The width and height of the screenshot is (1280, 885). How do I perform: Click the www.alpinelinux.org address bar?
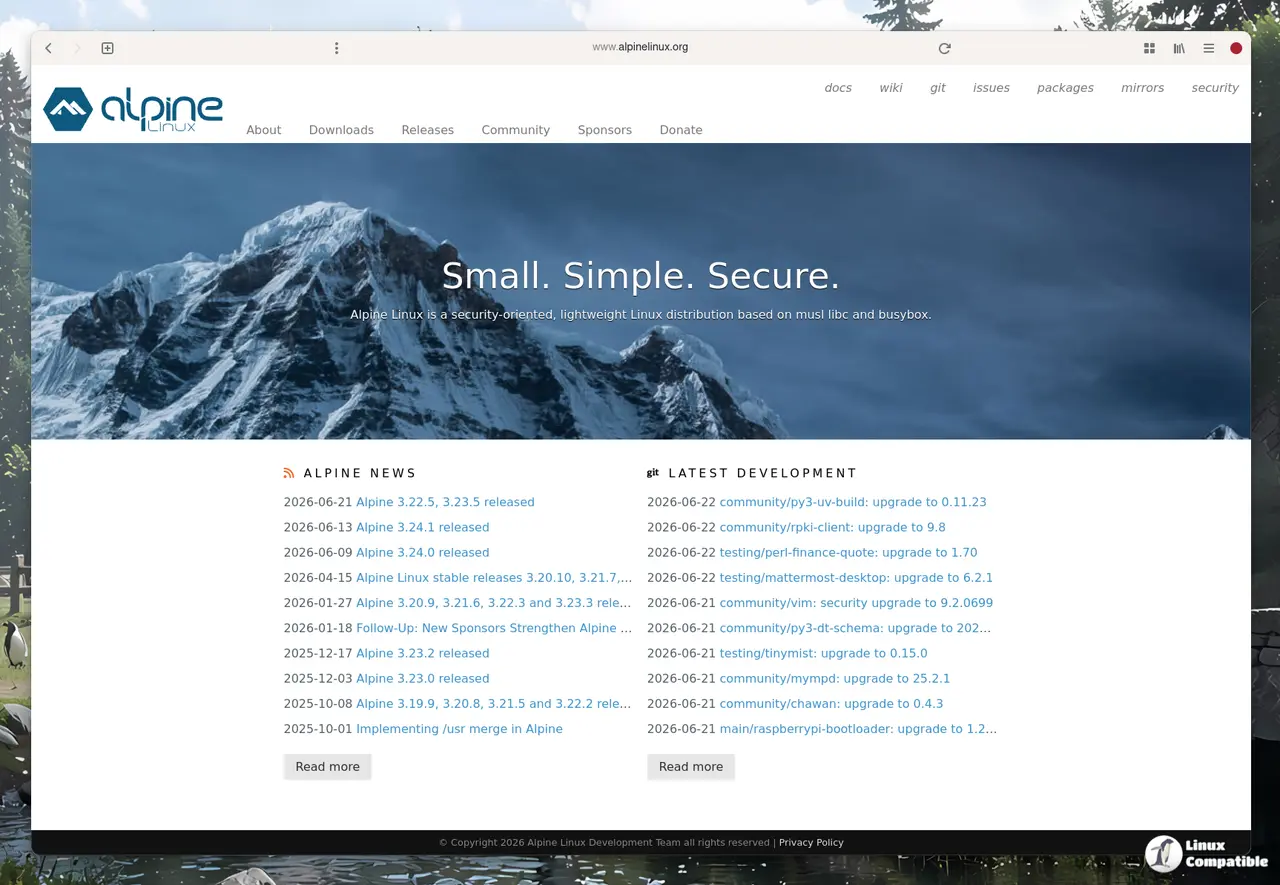point(640,47)
